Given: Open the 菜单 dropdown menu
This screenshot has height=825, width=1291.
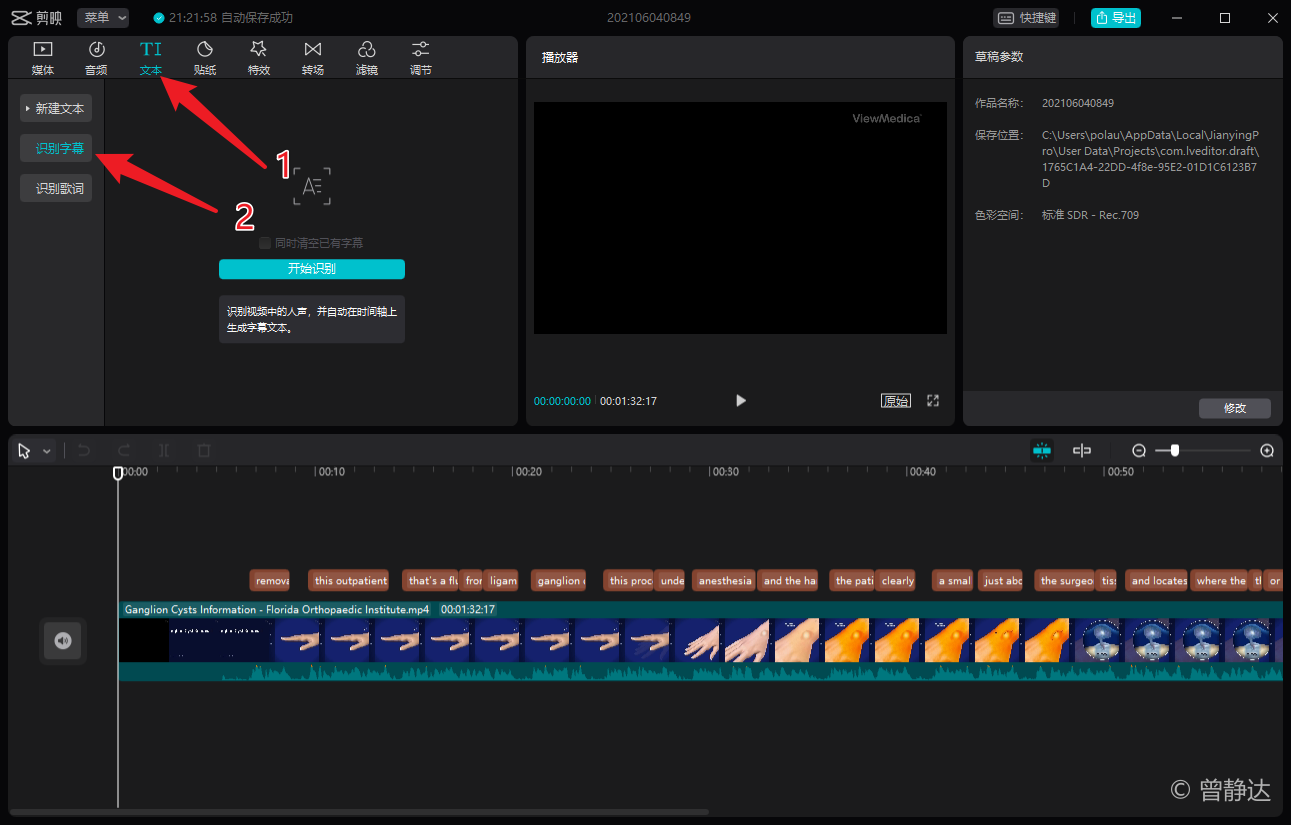Looking at the screenshot, I should (x=103, y=18).
